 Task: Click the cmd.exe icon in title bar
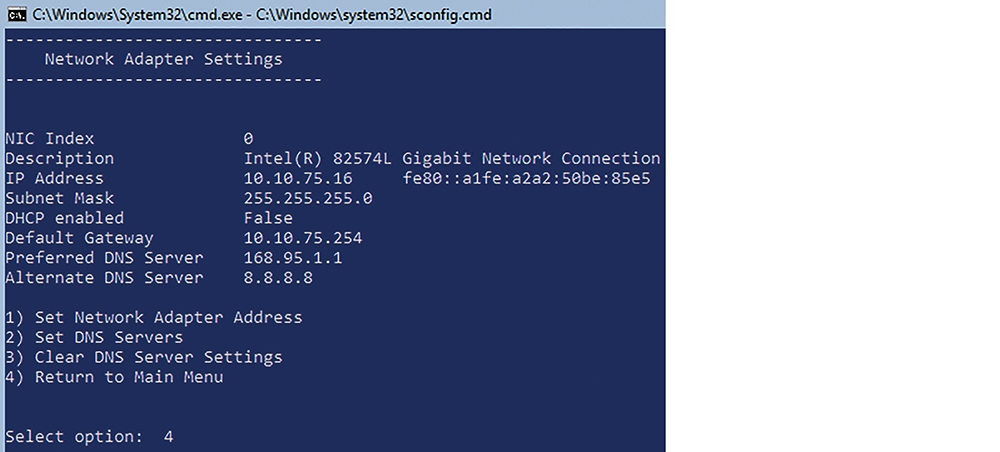pos(17,14)
